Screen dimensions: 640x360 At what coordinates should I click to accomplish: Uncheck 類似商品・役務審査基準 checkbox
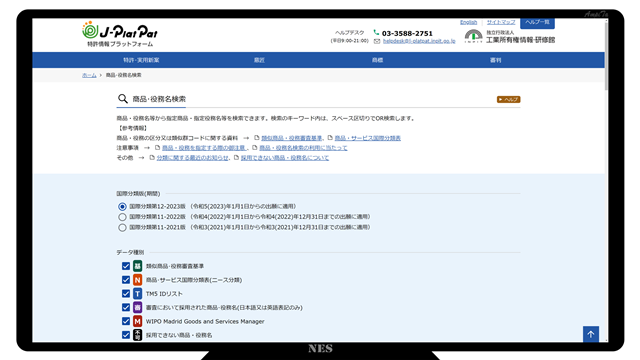tap(126, 266)
